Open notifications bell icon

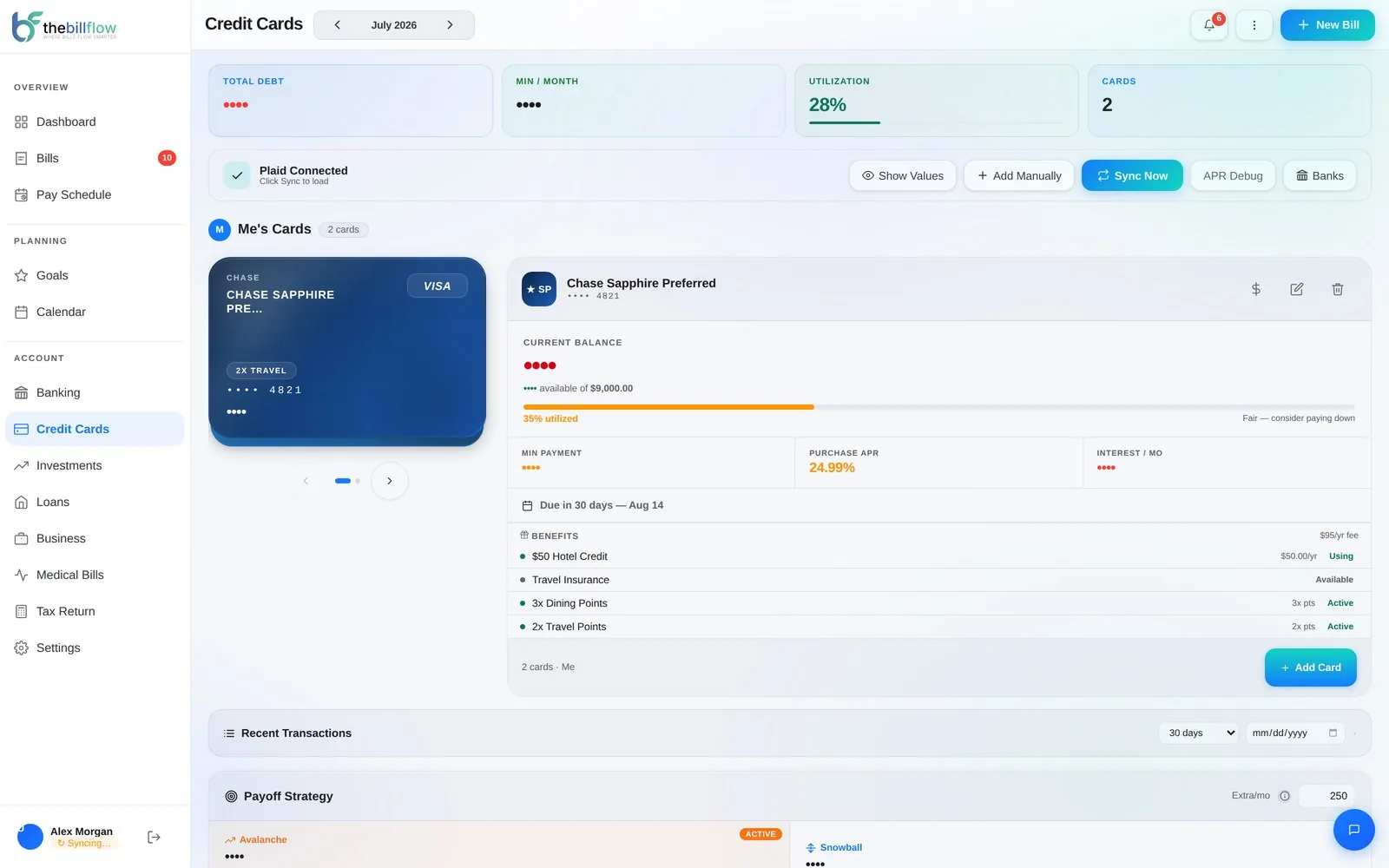[x=1209, y=25]
